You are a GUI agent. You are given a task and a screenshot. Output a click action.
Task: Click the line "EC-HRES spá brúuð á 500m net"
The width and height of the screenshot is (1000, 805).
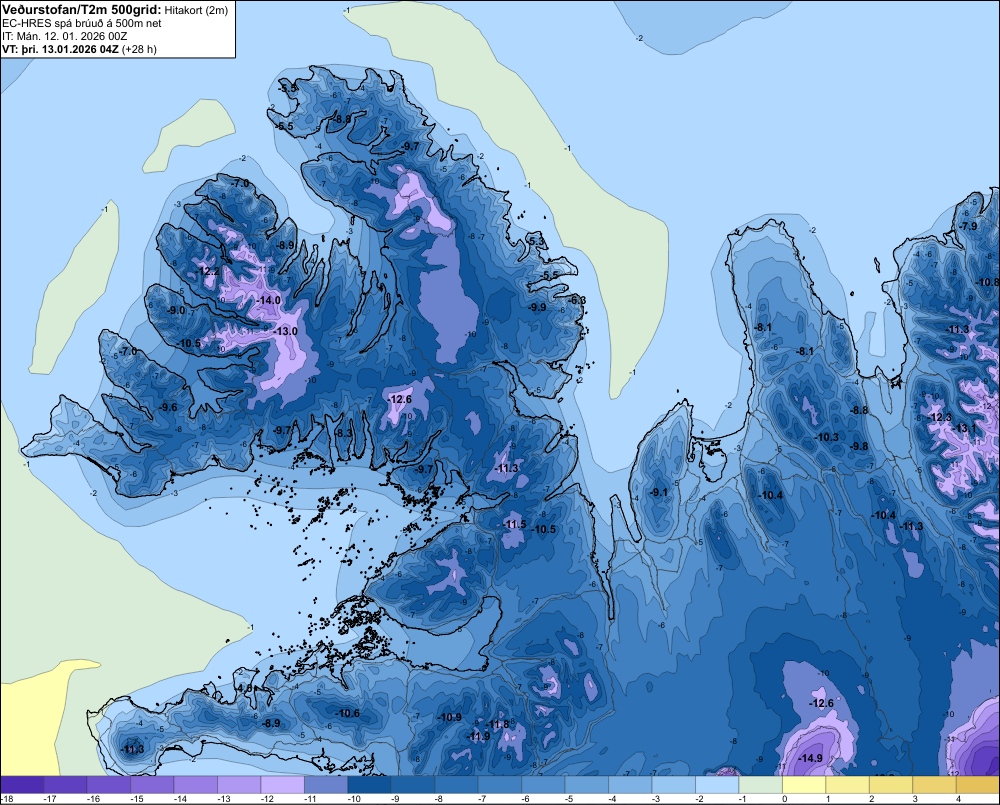pyautogui.click(x=82, y=23)
